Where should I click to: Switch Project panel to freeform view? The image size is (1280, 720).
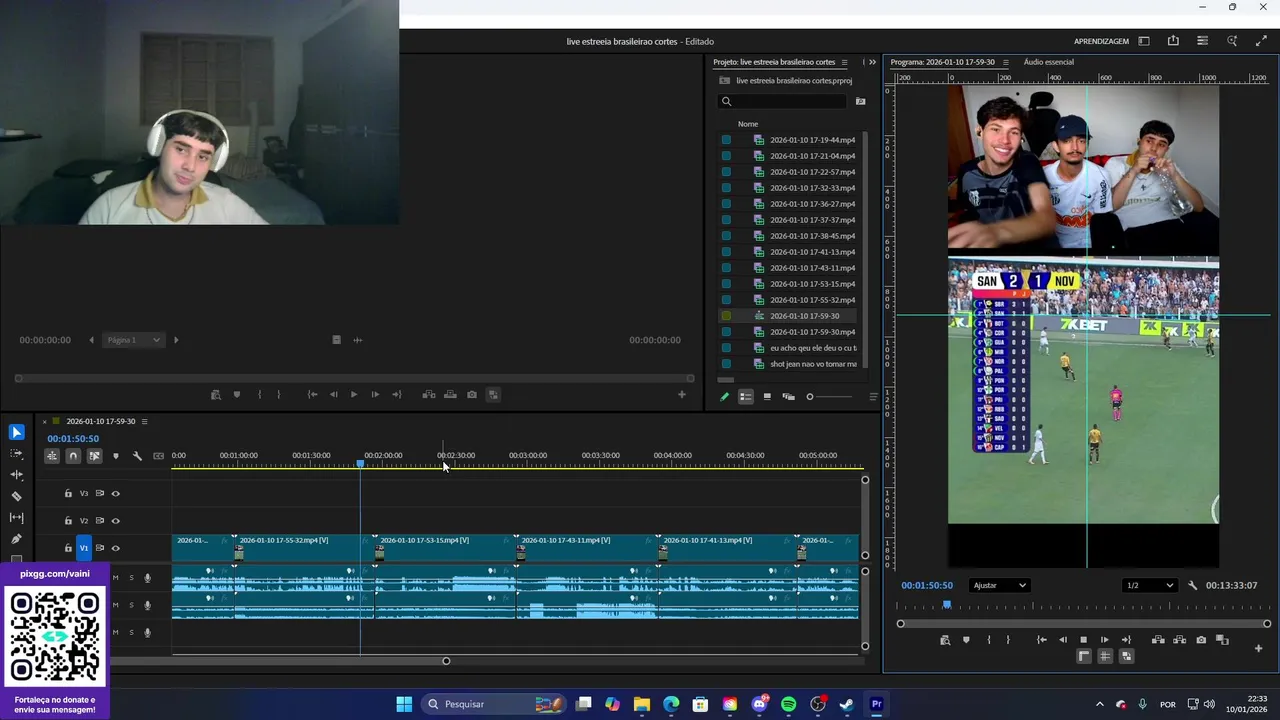tap(788, 396)
